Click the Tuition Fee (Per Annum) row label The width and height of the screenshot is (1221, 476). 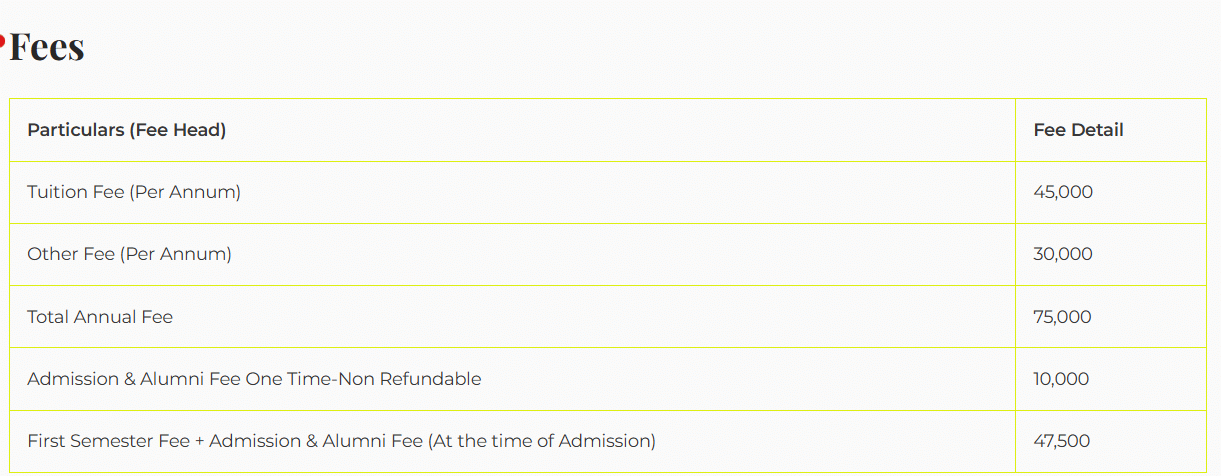134,192
